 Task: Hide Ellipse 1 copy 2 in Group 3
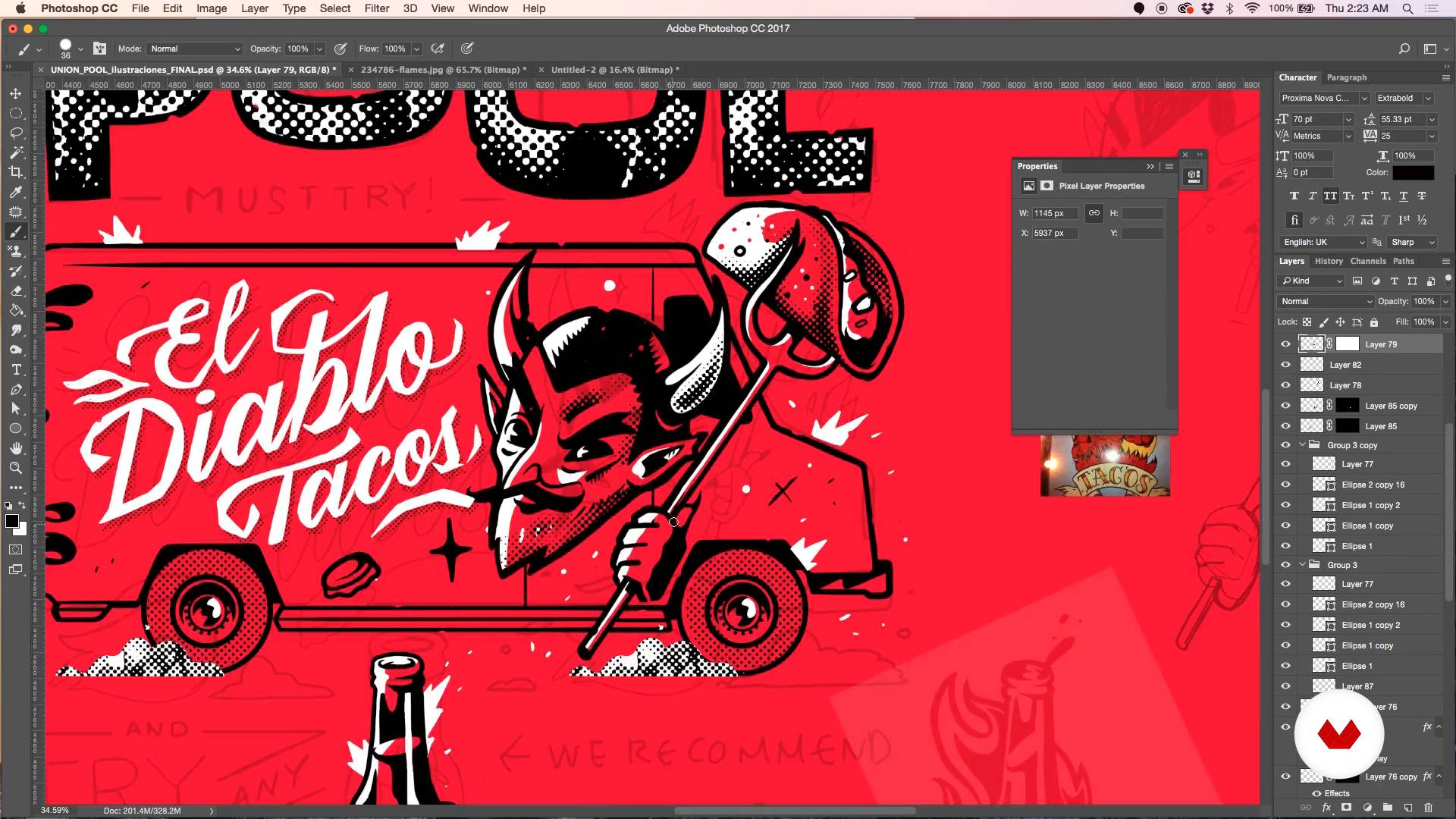tap(1285, 625)
